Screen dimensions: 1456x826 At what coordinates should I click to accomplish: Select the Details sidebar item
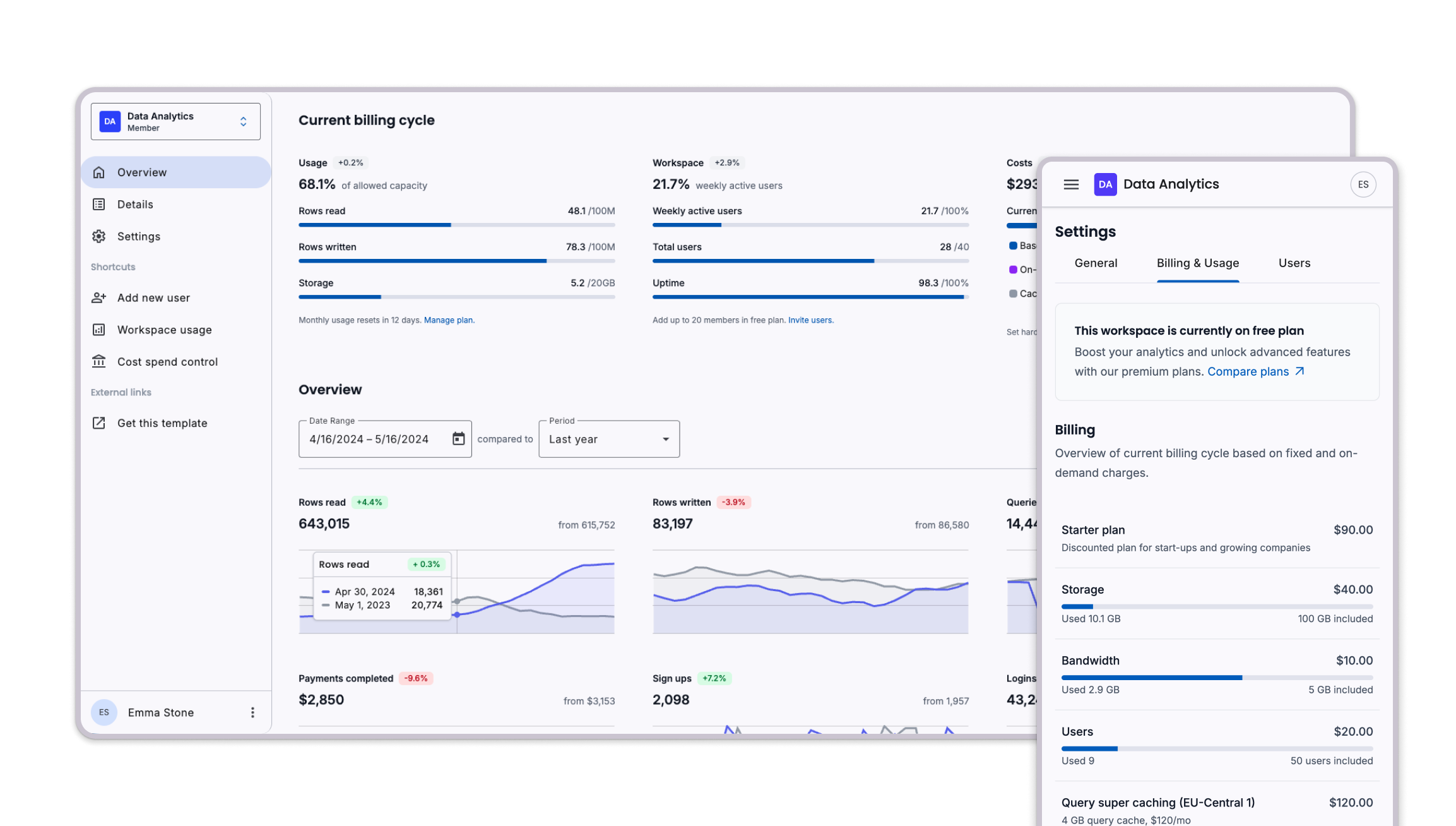click(134, 204)
